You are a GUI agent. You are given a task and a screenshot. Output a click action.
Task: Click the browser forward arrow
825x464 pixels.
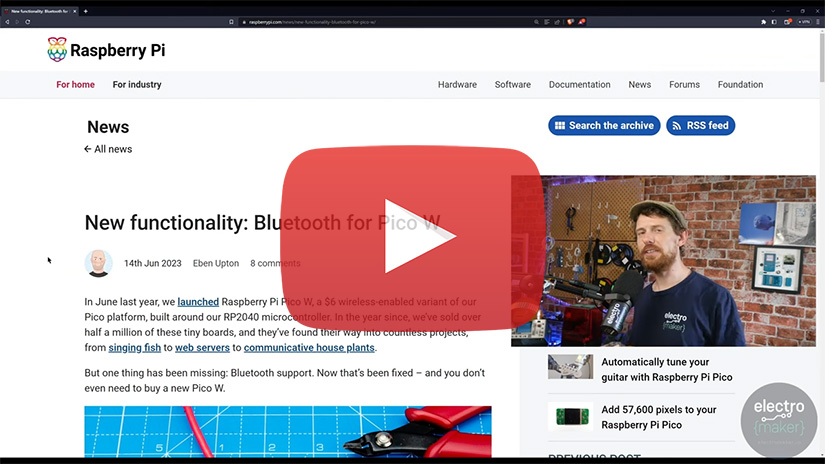(17, 22)
